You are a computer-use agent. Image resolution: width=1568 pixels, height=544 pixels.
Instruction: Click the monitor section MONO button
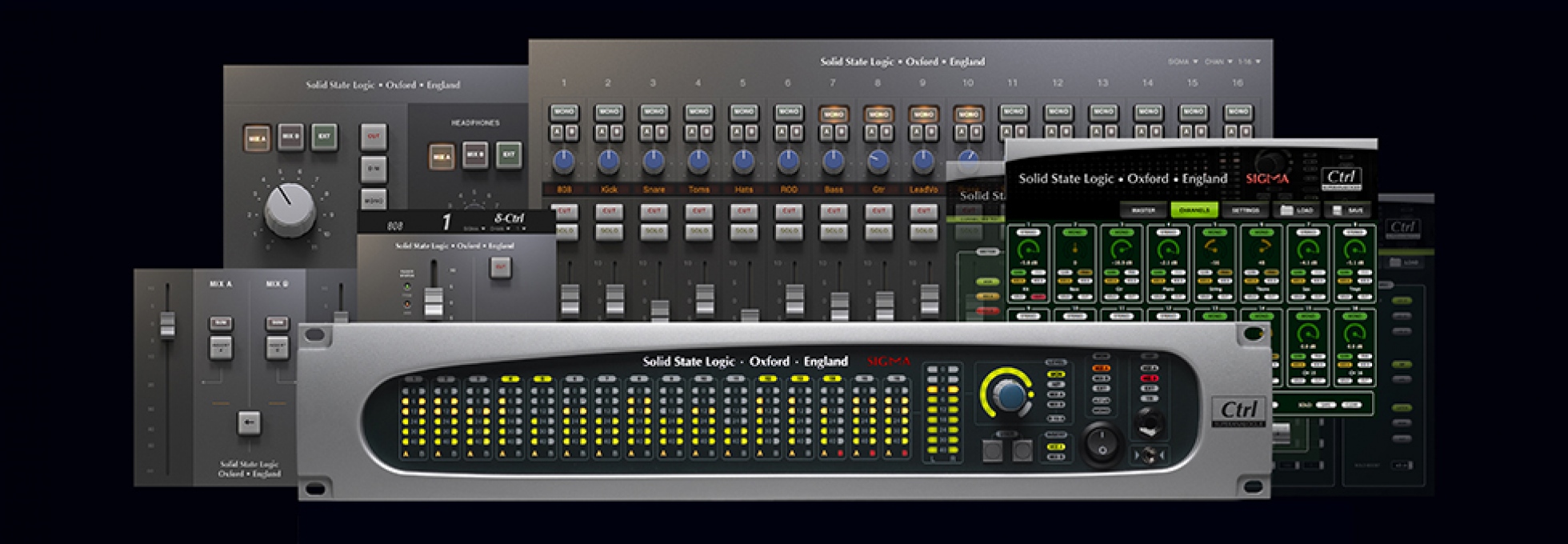tap(373, 198)
